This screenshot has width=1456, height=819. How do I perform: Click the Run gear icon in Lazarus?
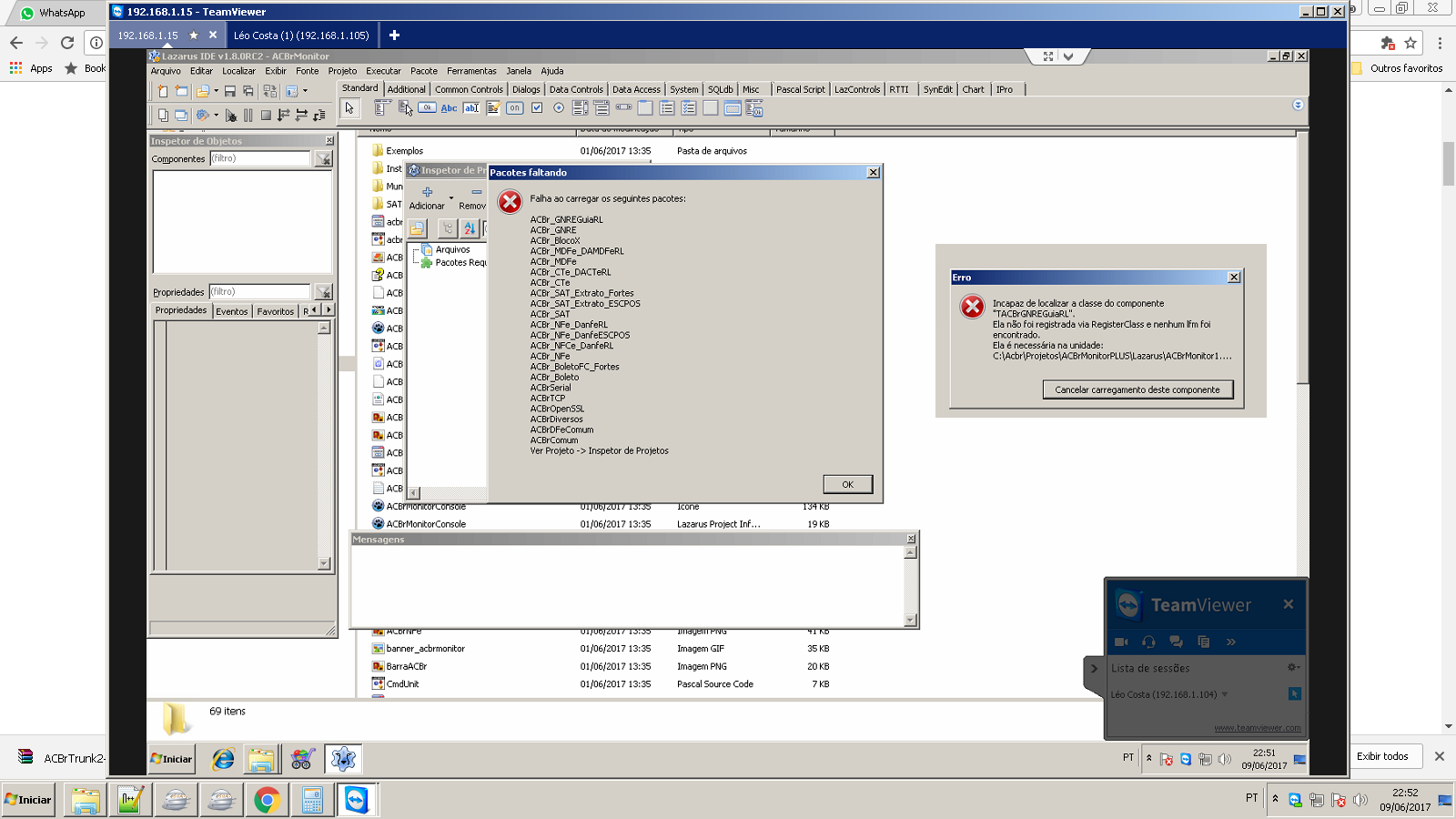[203, 116]
